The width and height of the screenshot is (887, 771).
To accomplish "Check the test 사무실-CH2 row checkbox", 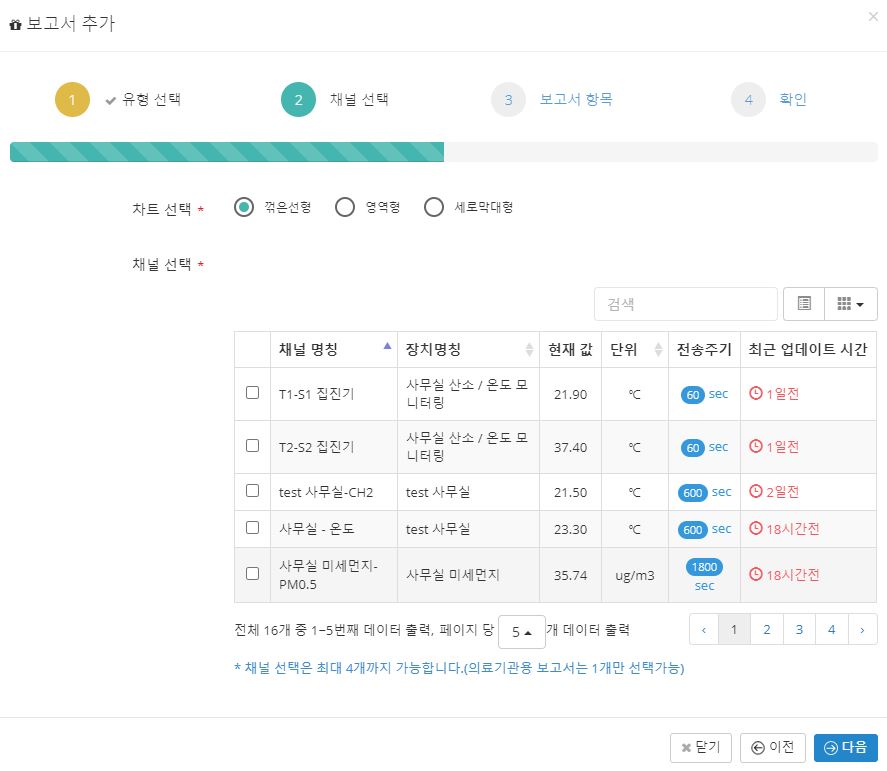I will tap(253, 490).
